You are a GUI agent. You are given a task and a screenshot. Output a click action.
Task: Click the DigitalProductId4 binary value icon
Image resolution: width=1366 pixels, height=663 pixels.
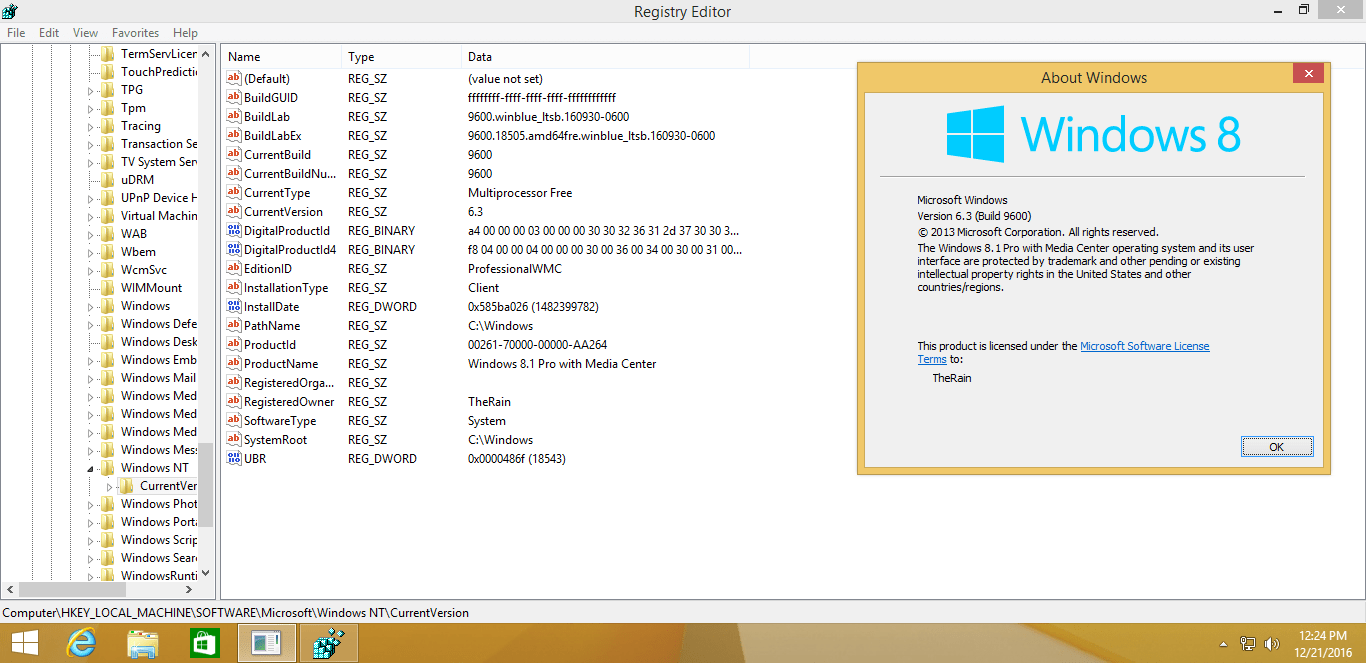coord(235,250)
